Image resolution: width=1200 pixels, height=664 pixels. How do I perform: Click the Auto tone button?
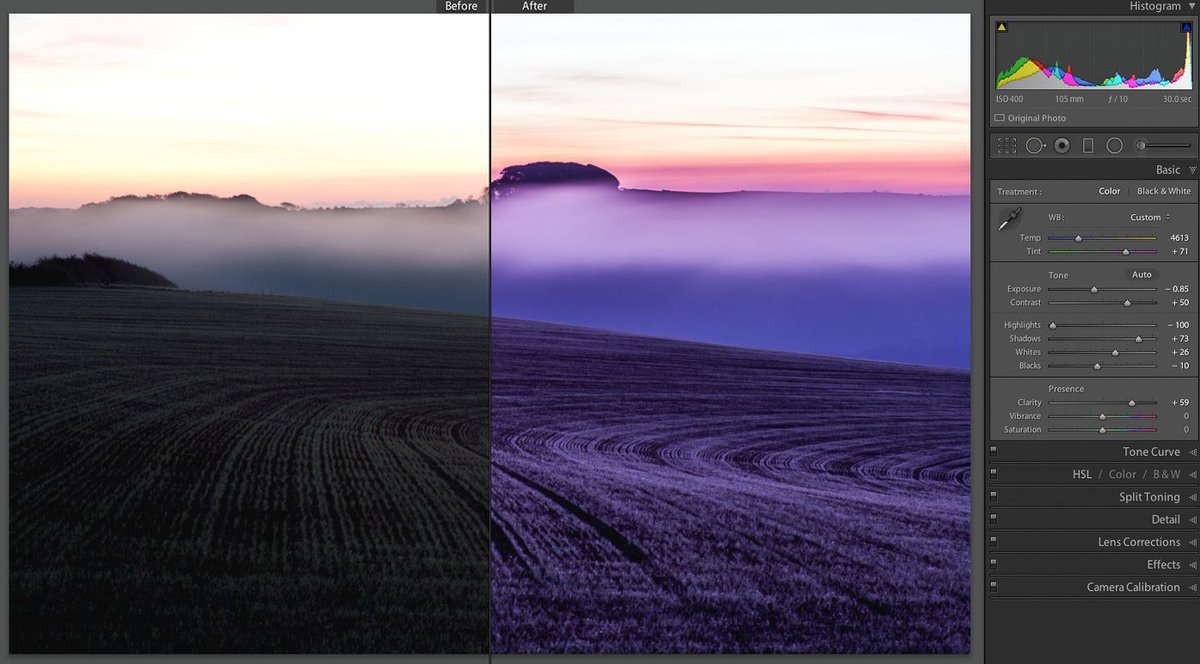point(1141,274)
